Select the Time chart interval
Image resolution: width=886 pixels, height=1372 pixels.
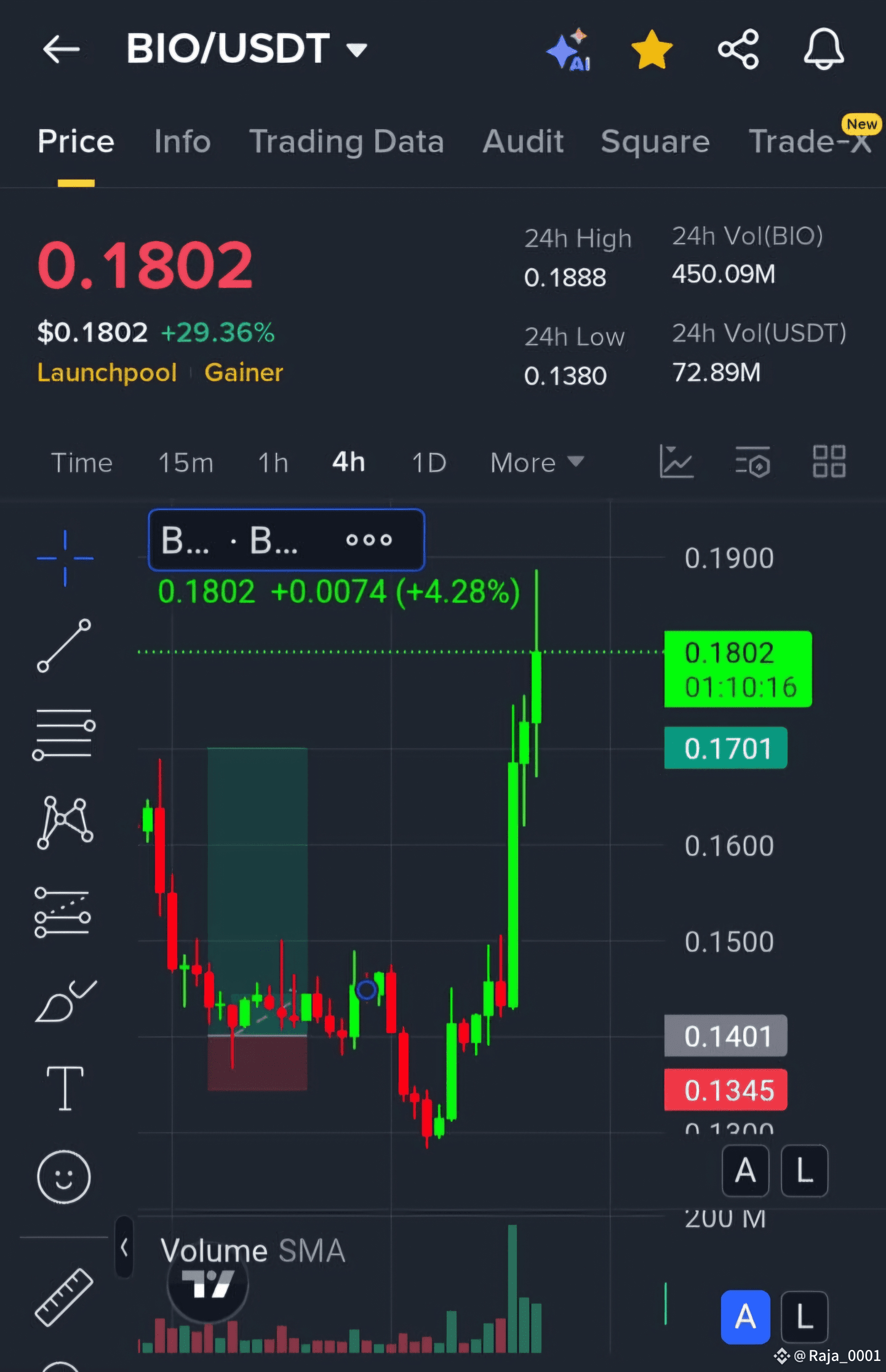click(x=82, y=462)
